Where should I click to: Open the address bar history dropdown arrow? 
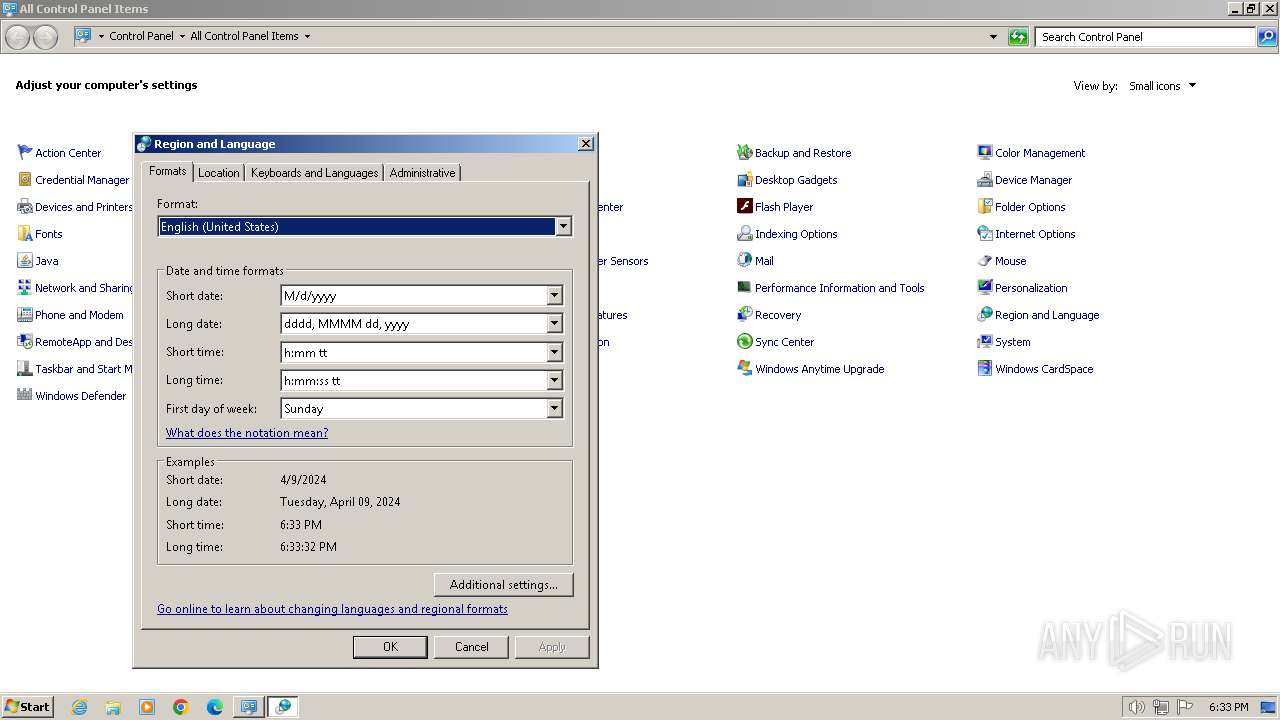[x=993, y=37]
